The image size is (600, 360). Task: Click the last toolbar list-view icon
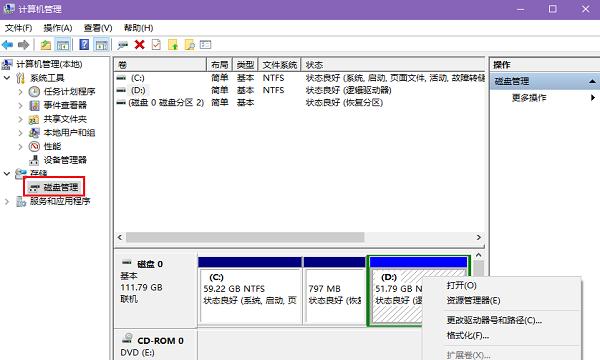205,45
